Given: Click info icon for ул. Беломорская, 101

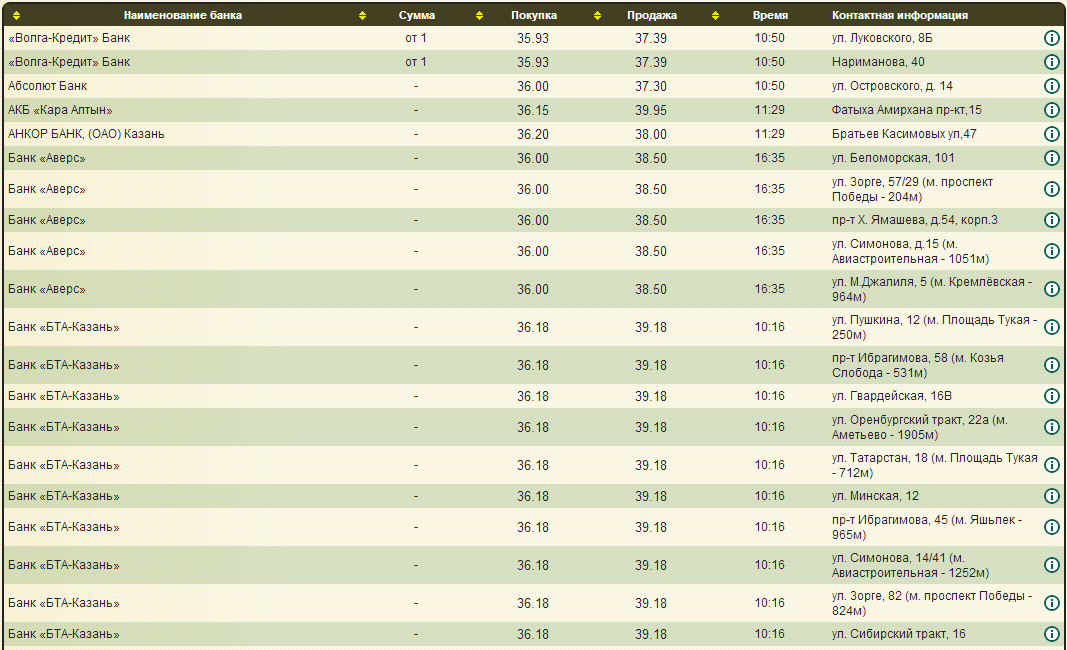Looking at the screenshot, I should click(1051, 158).
